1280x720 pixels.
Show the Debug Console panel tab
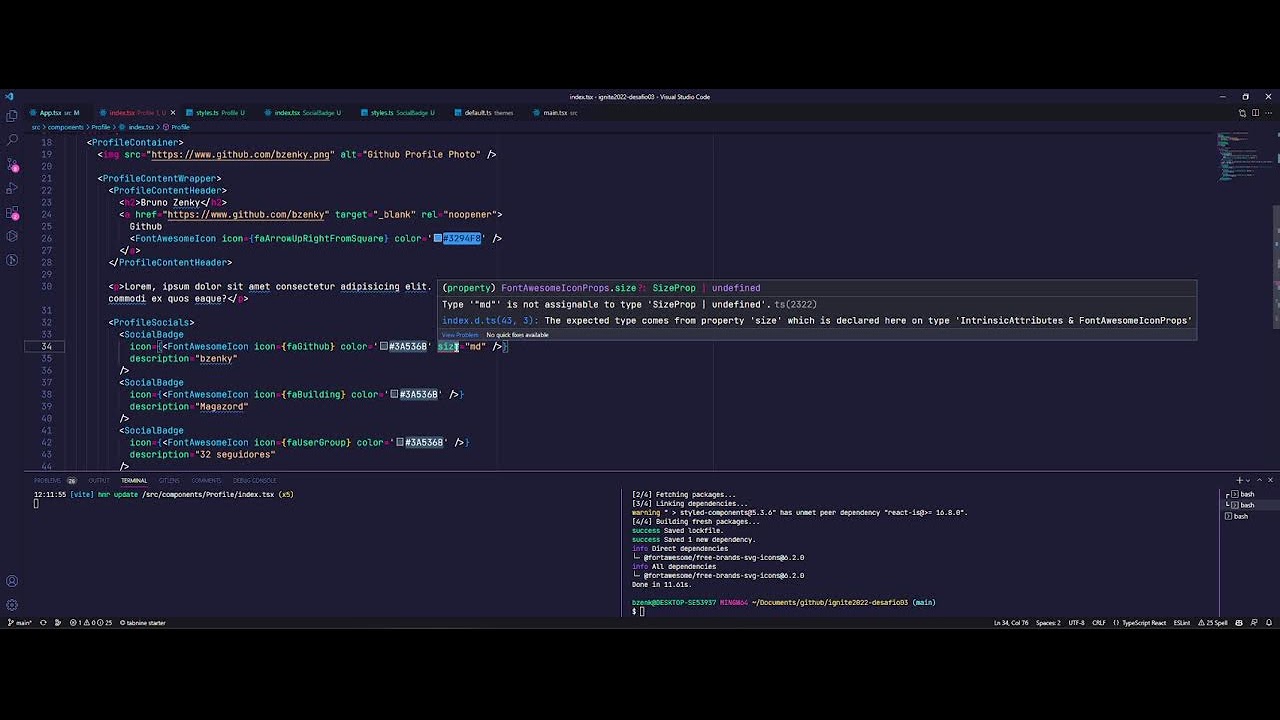tap(255, 480)
